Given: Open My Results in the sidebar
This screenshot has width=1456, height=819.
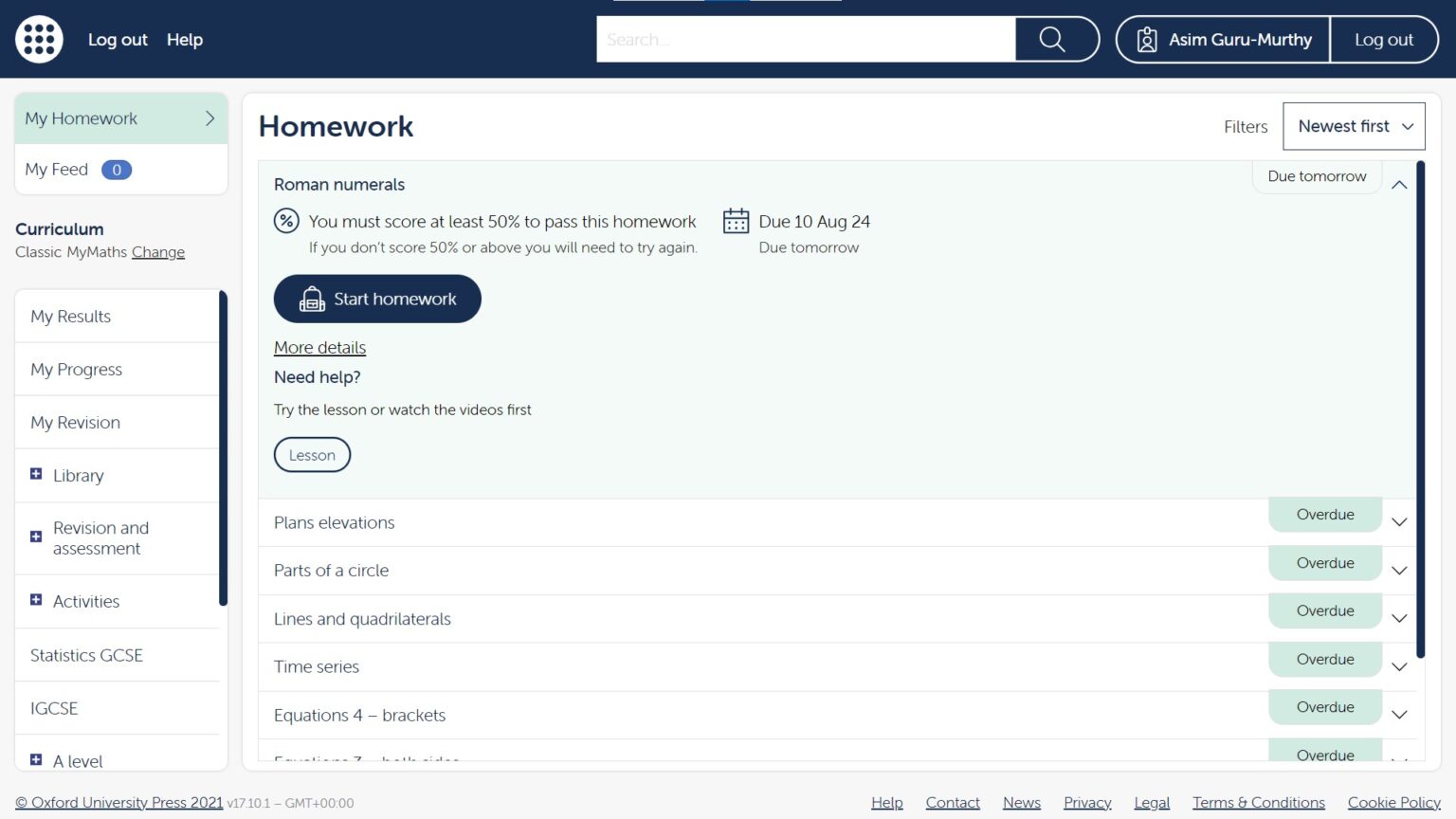Looking at the screenshot, I should pyautogui.click(x=71, y=317).
